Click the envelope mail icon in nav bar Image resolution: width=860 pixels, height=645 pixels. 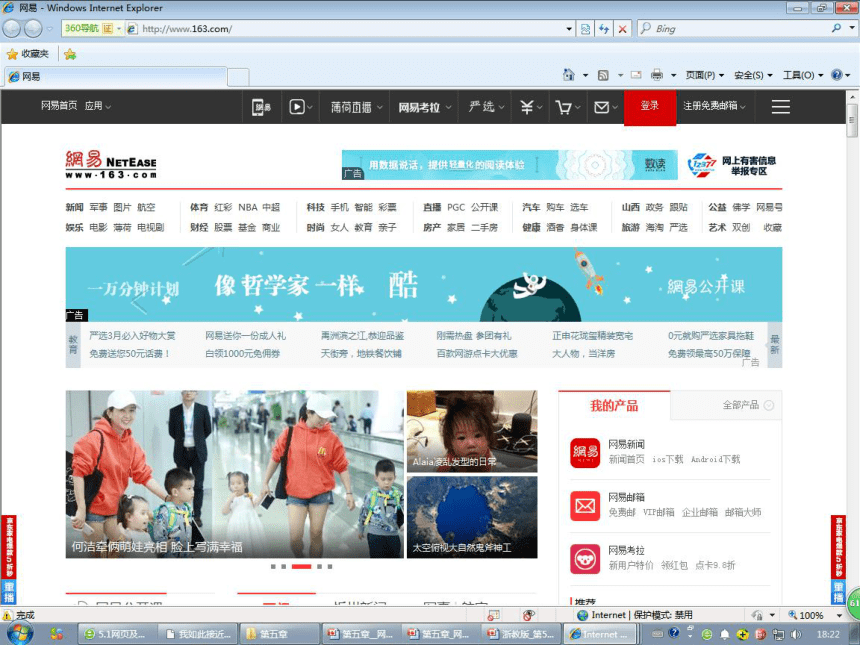coord(602,107)
